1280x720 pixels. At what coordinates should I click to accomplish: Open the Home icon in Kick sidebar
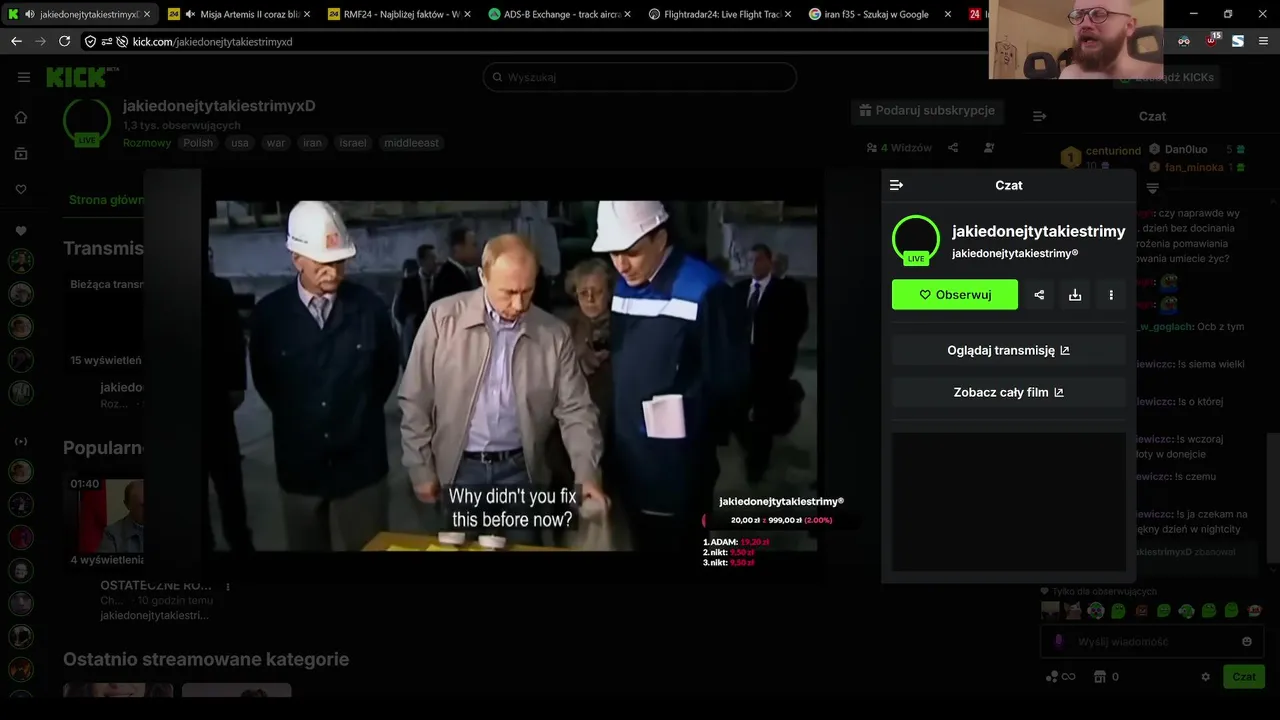[21, 117]
